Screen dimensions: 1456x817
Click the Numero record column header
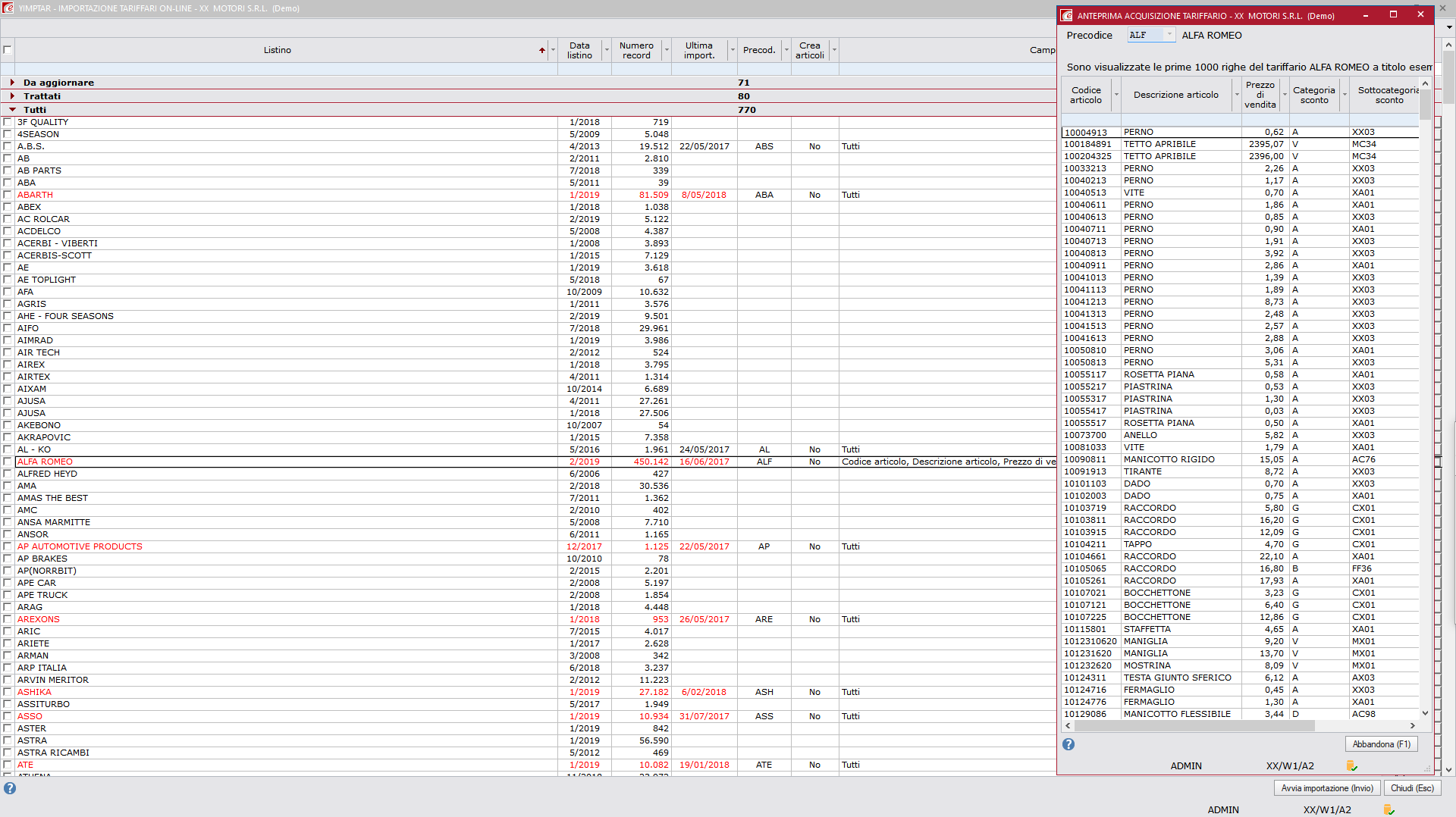coord(636,50)
